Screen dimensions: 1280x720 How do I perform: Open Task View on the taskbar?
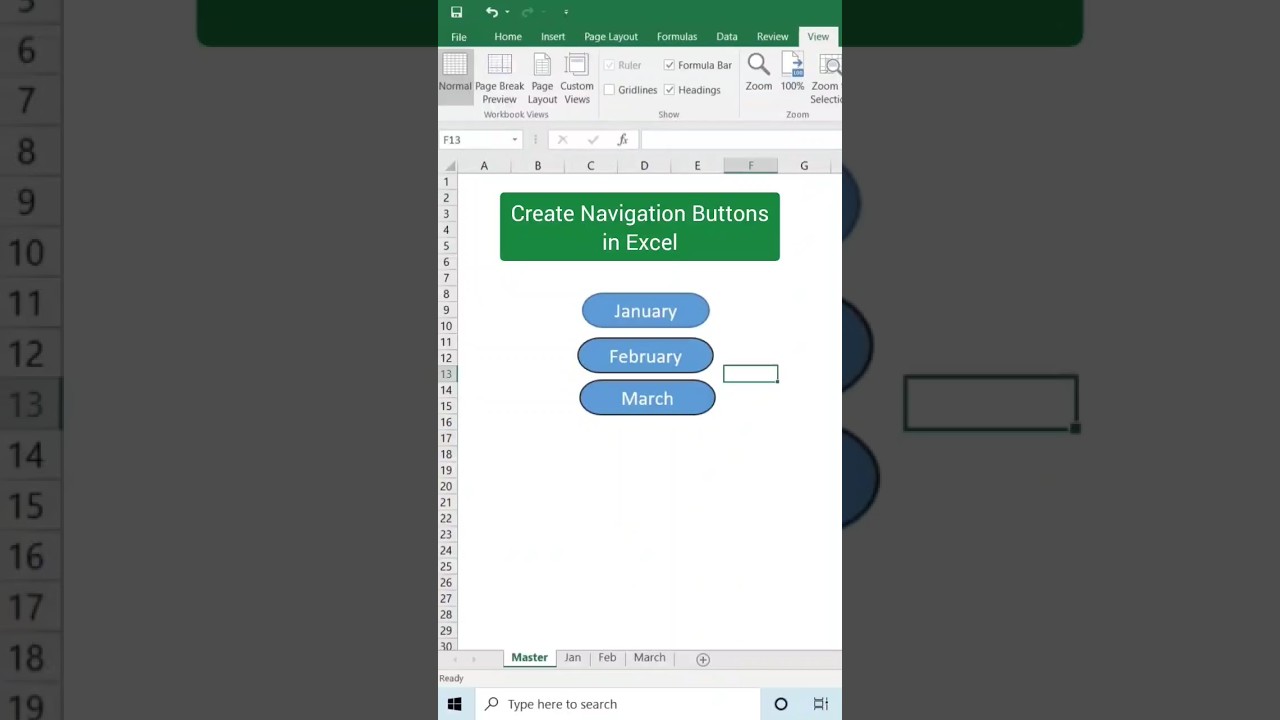[x=821, y=704]
